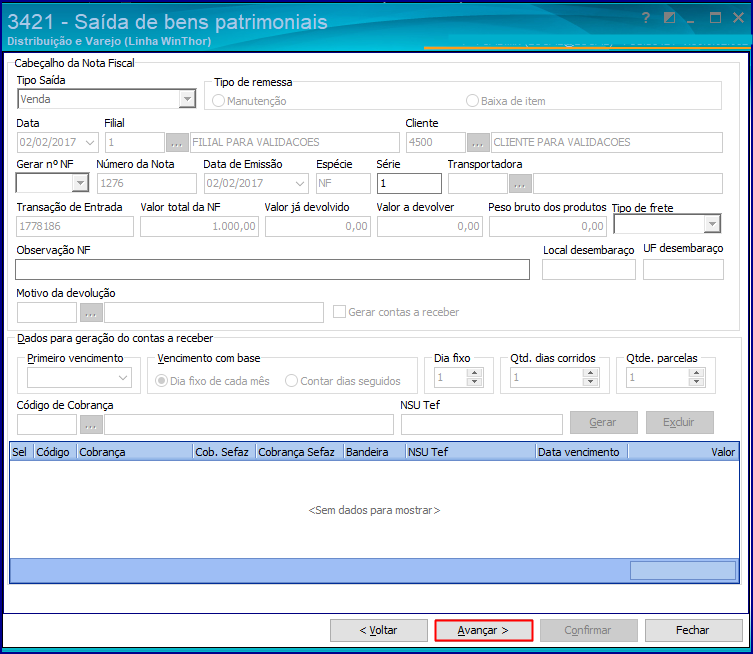Sort by Cob. Sefaz column header
The height and width of the screenshot is (654, 753).
click(x=224, y=452)
